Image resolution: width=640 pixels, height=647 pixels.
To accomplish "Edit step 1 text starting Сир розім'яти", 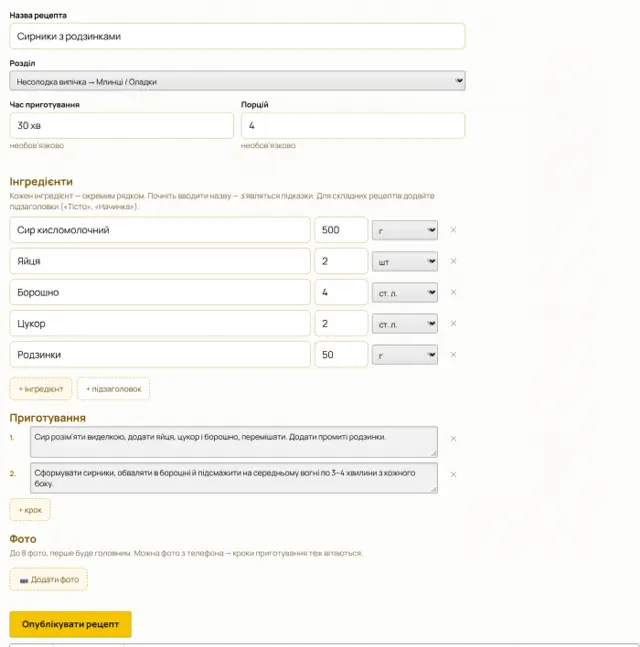I will coord(234,442).
